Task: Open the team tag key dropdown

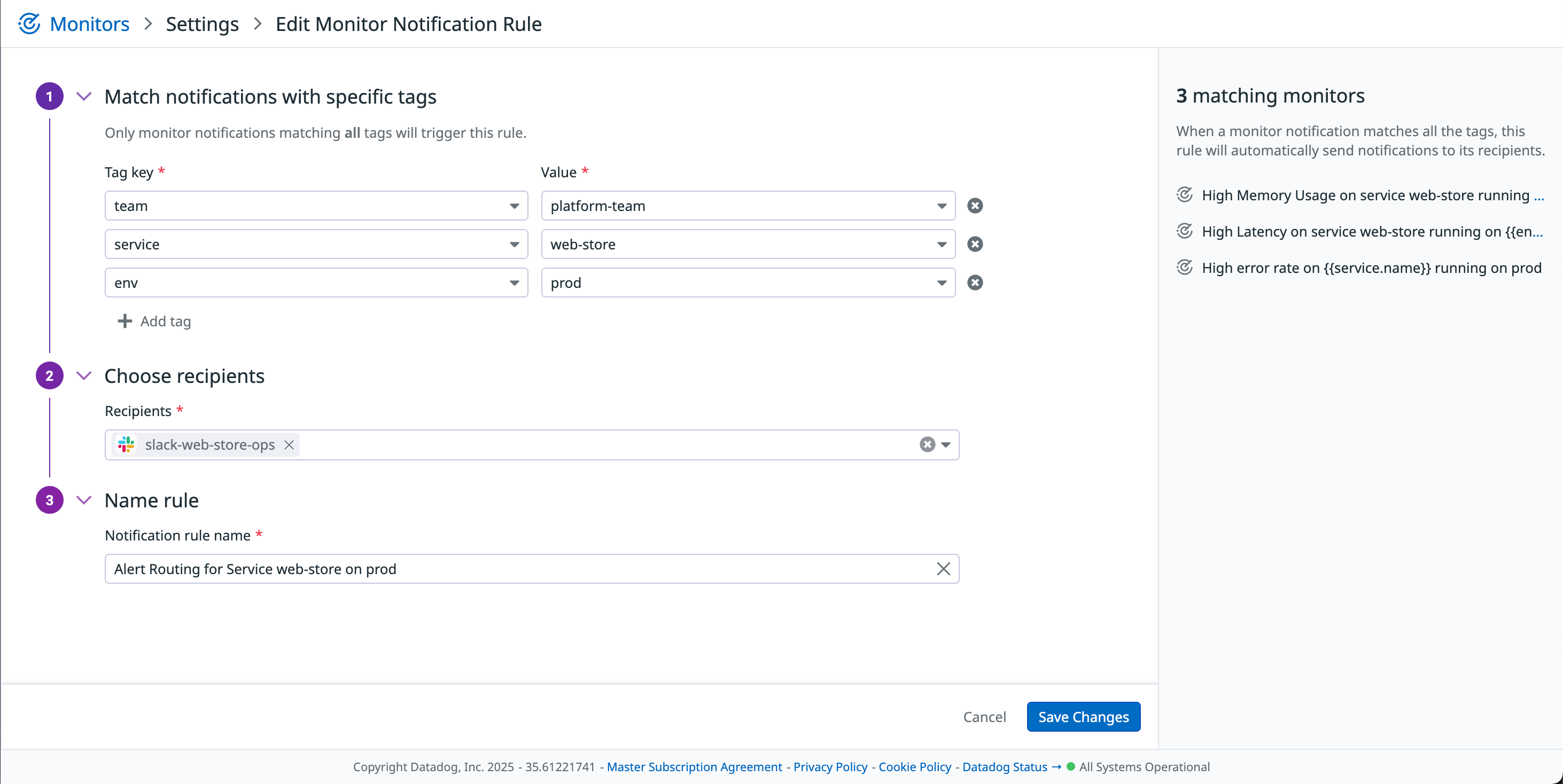Action: click(514, 206)
